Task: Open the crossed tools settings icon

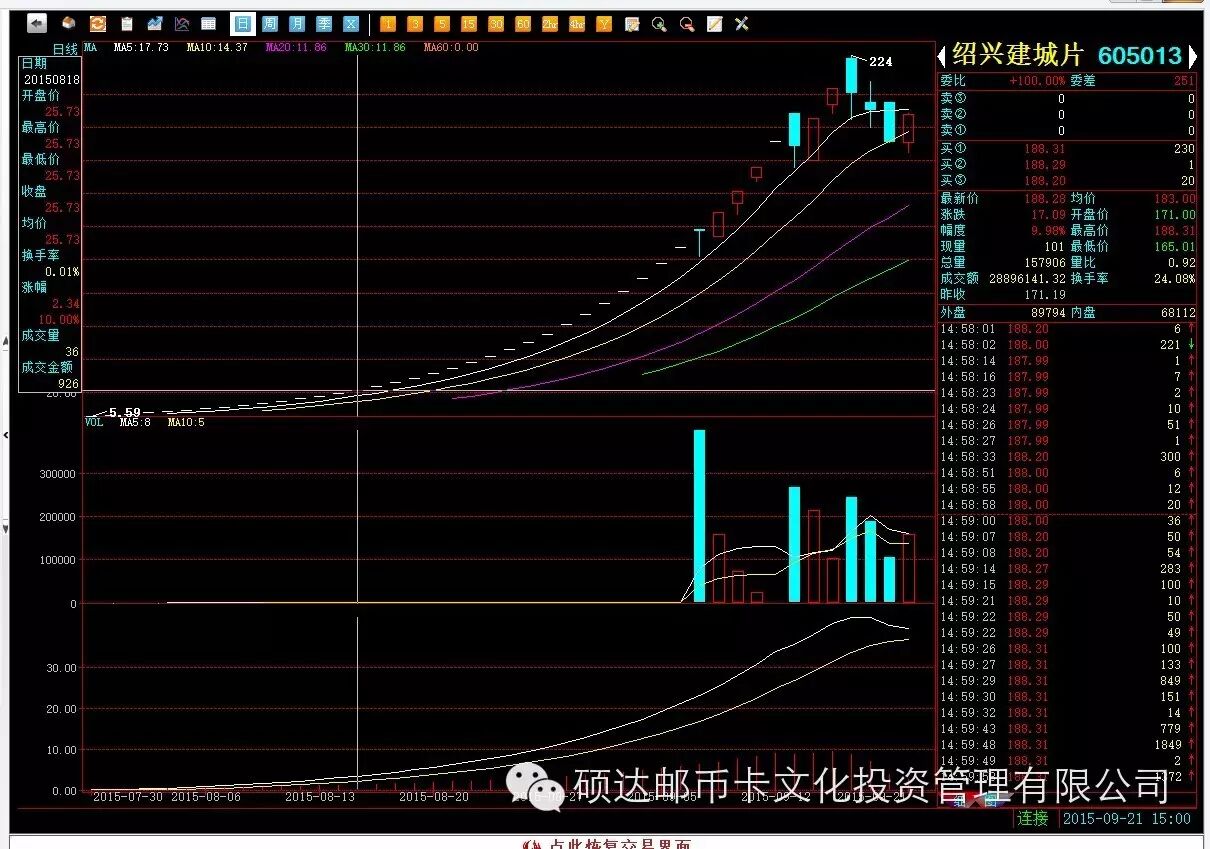Action: pyautogui.click(x=741, y=23)
